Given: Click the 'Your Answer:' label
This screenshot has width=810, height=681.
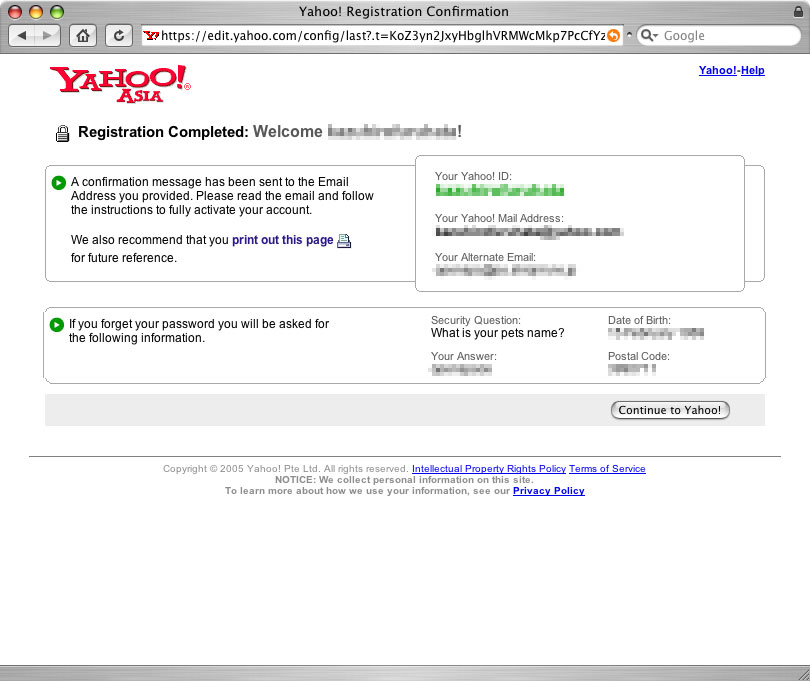Looking at the screenshot, I should (463, 357).
